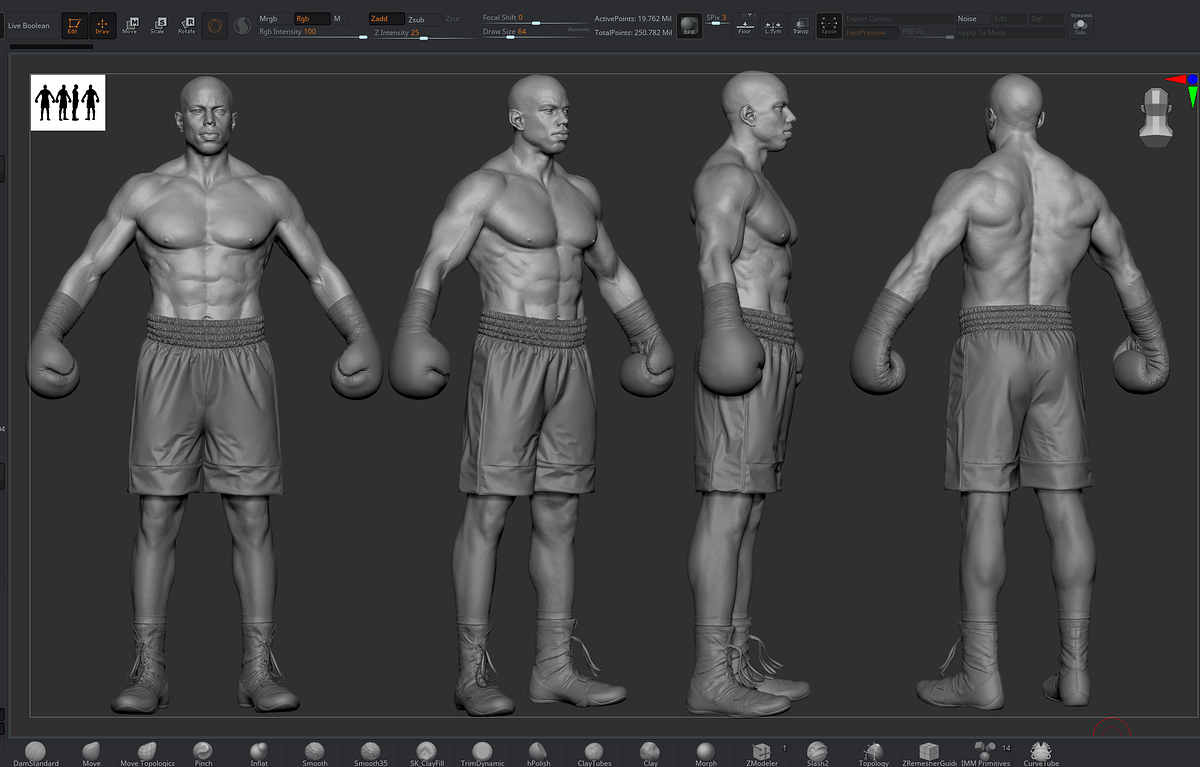Select the SK_ClayFill brush

427,754
